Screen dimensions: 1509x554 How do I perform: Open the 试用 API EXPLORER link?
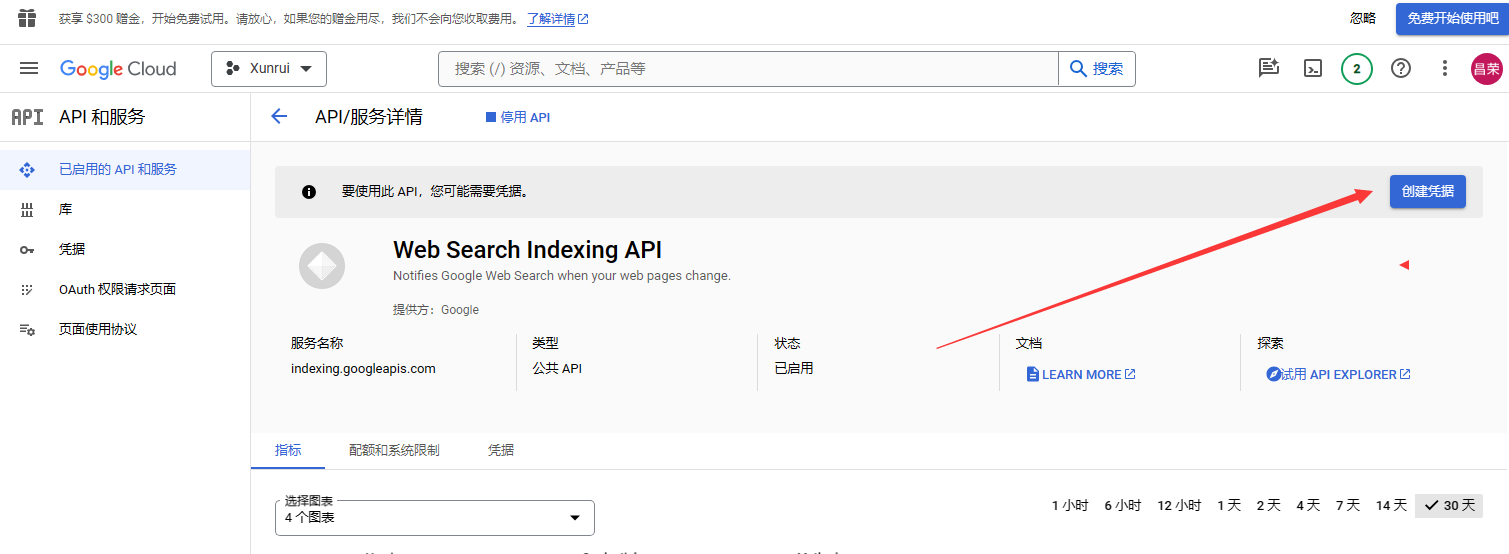click(x=1338, y=375)
